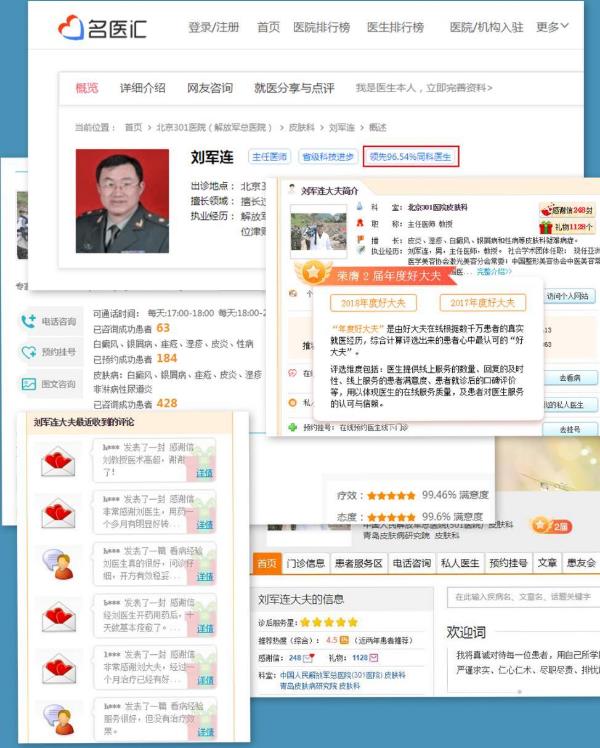The width and height of the screenshot is (600, 748).
Task: Open the 私人医生 tab
Action: 460,563
